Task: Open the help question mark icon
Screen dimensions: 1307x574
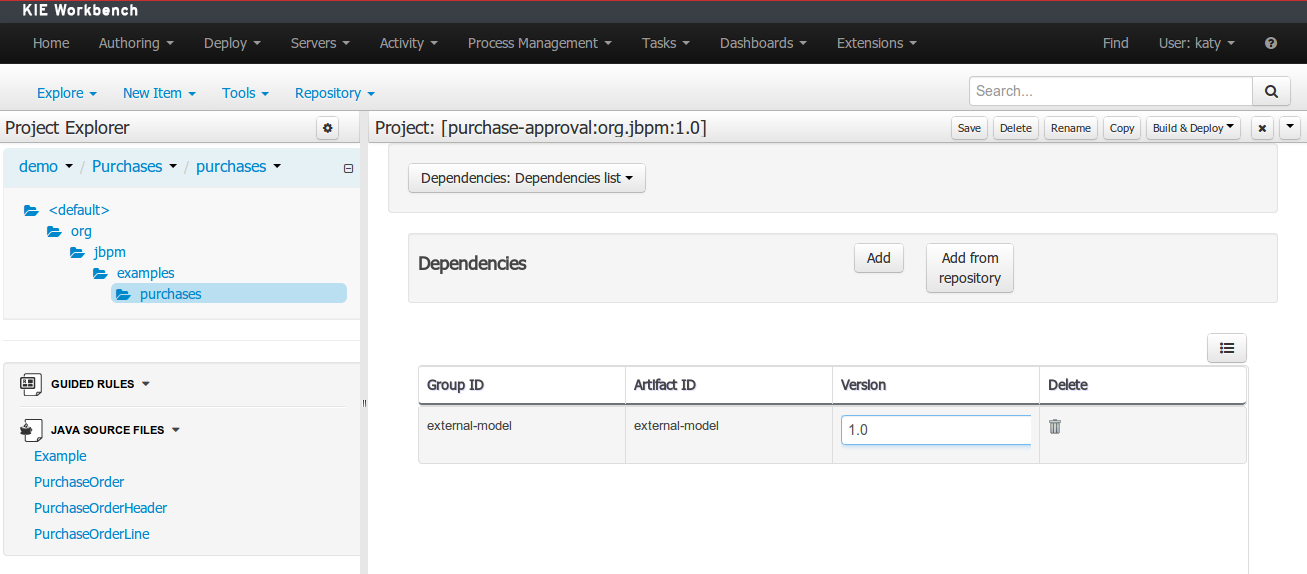Action: click(x=1271, y=43)
